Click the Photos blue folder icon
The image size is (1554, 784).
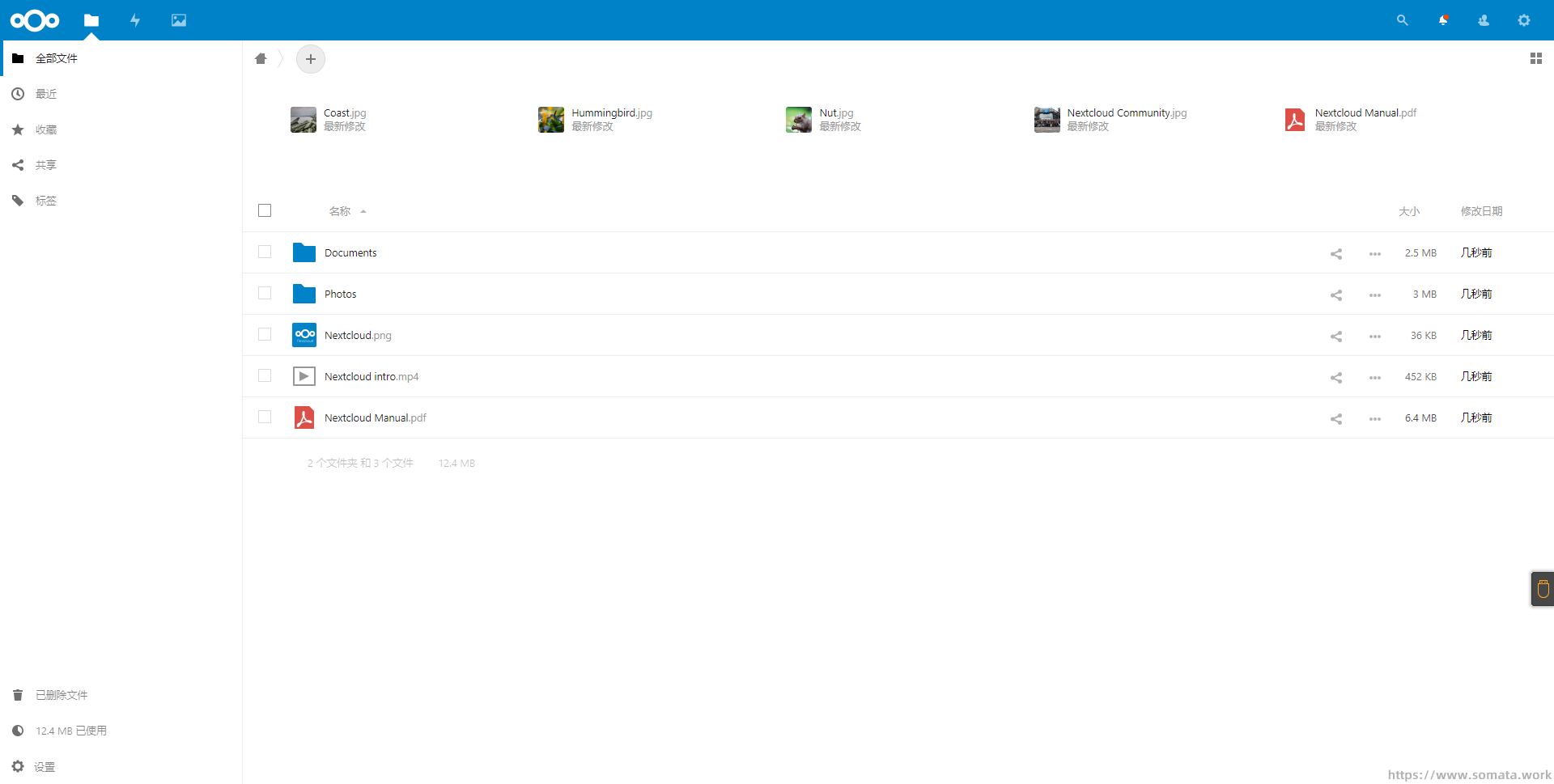pos(304,294)
